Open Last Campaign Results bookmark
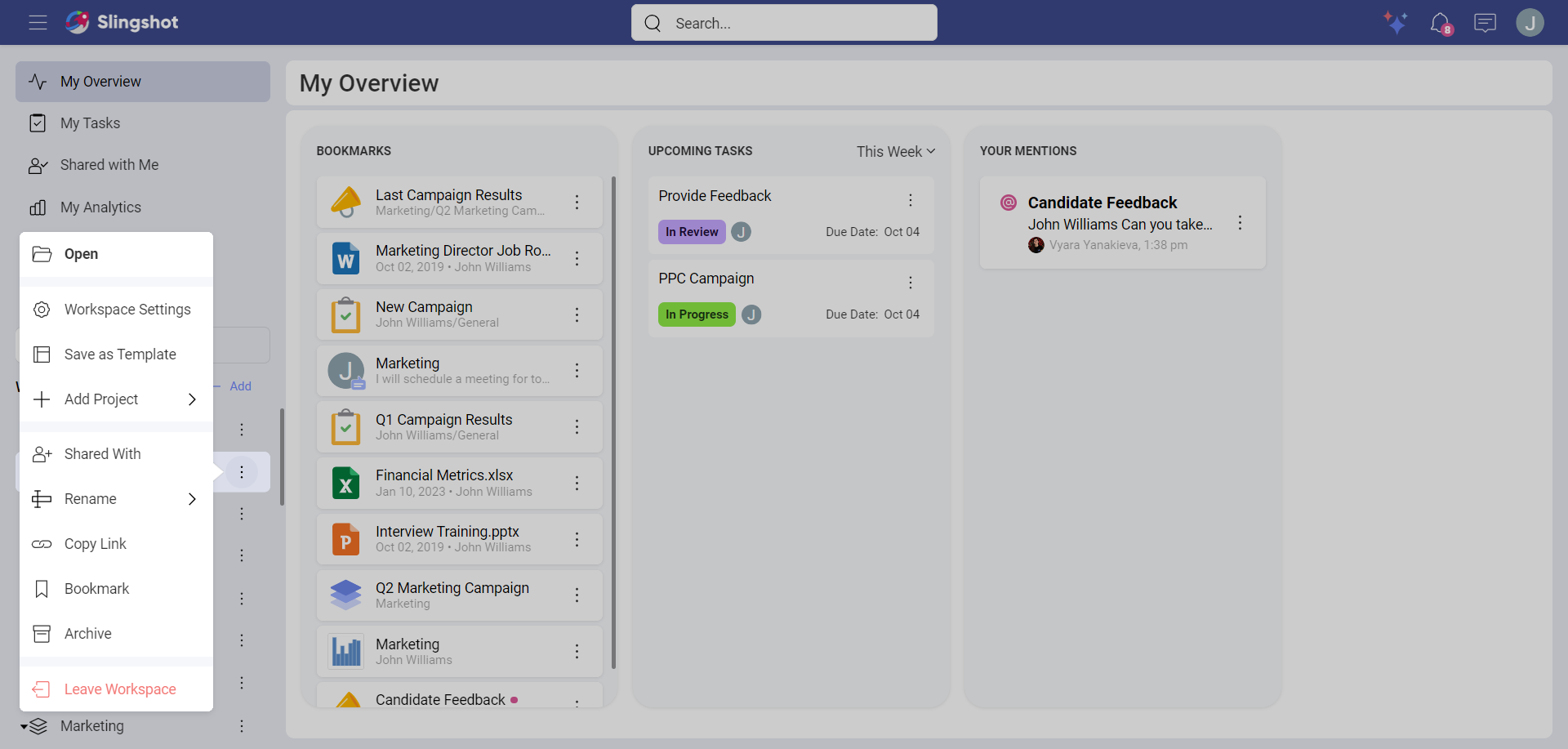The width and height of the screenshot is (1568, 749). 460,202
